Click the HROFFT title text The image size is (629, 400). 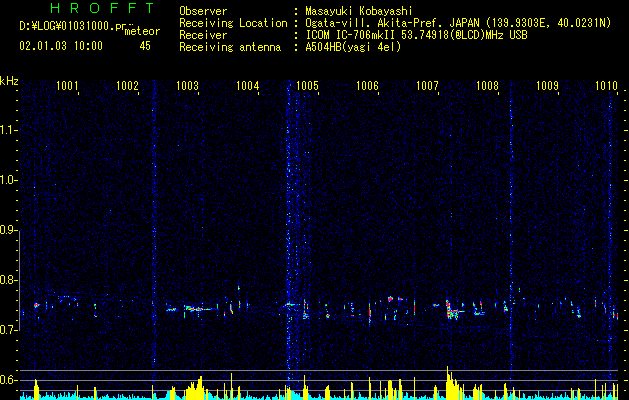[x=102, y=8]
